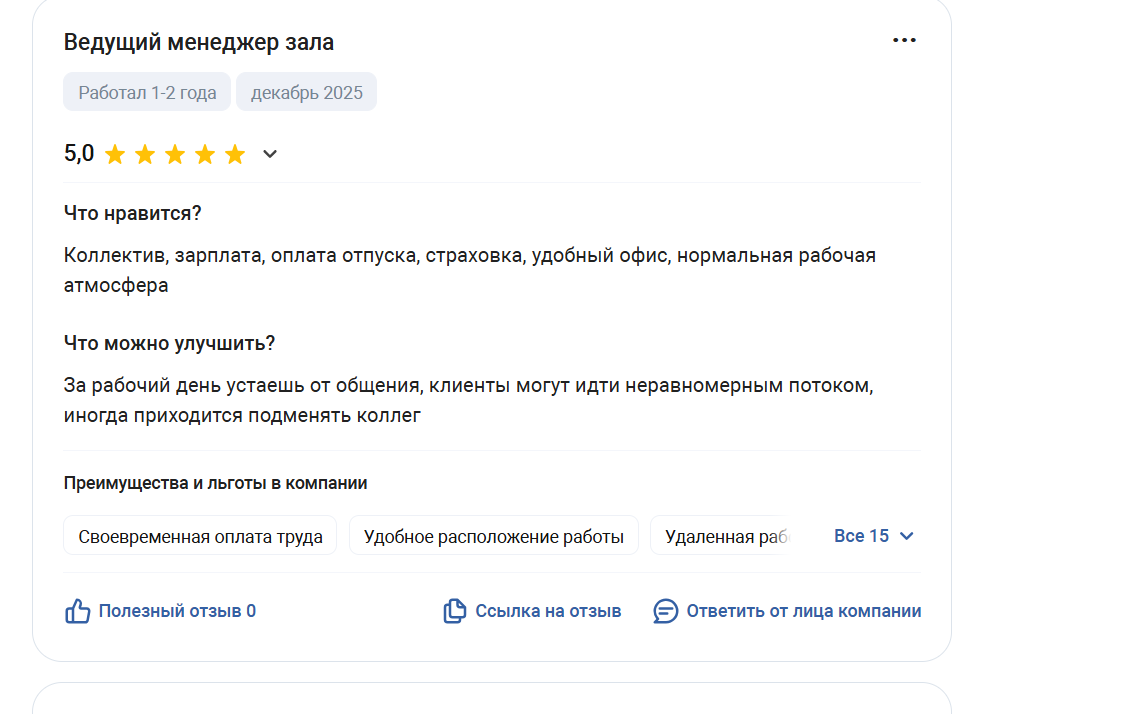Select 'Удобное расположение работы' tag
The image size is (1139, 714).
(x=494, y=537)
